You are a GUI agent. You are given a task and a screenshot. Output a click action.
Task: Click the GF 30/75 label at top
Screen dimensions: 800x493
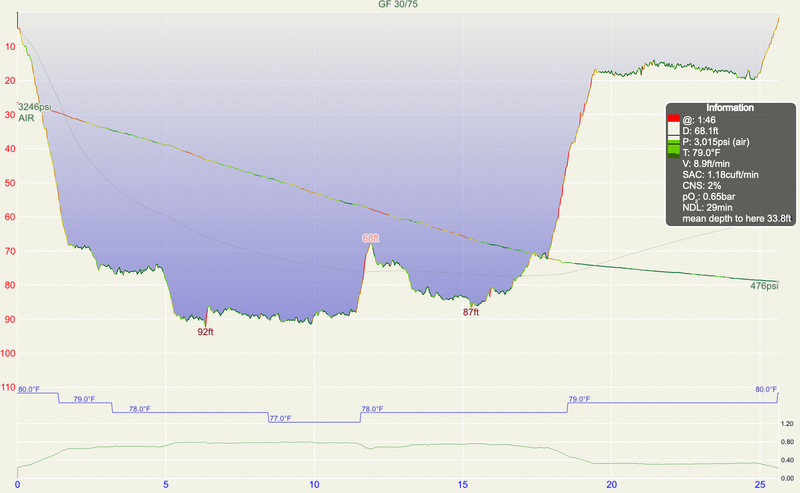click(x=399, y=5)
